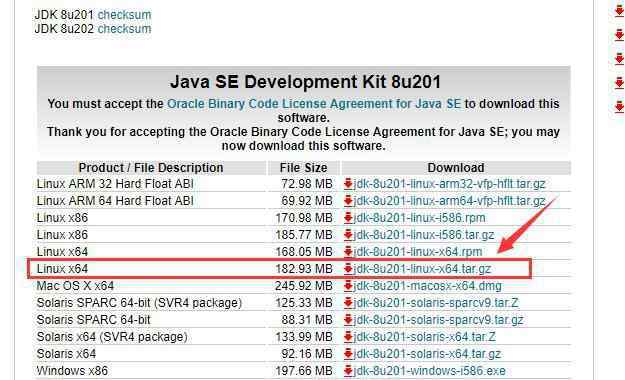Click download arrow icon beside solaris-sparcv9.tar.Z
Screen dimensions: 625x380
348,303
